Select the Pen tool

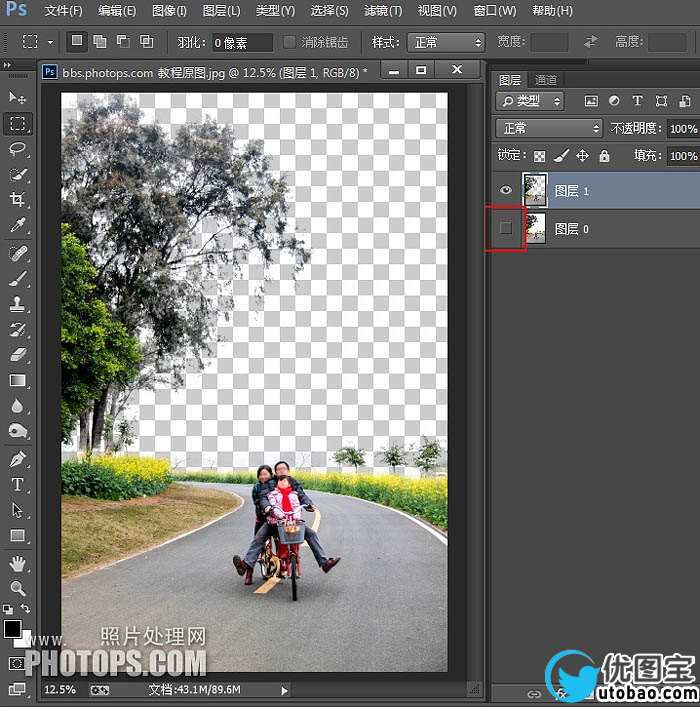(17, 460)
